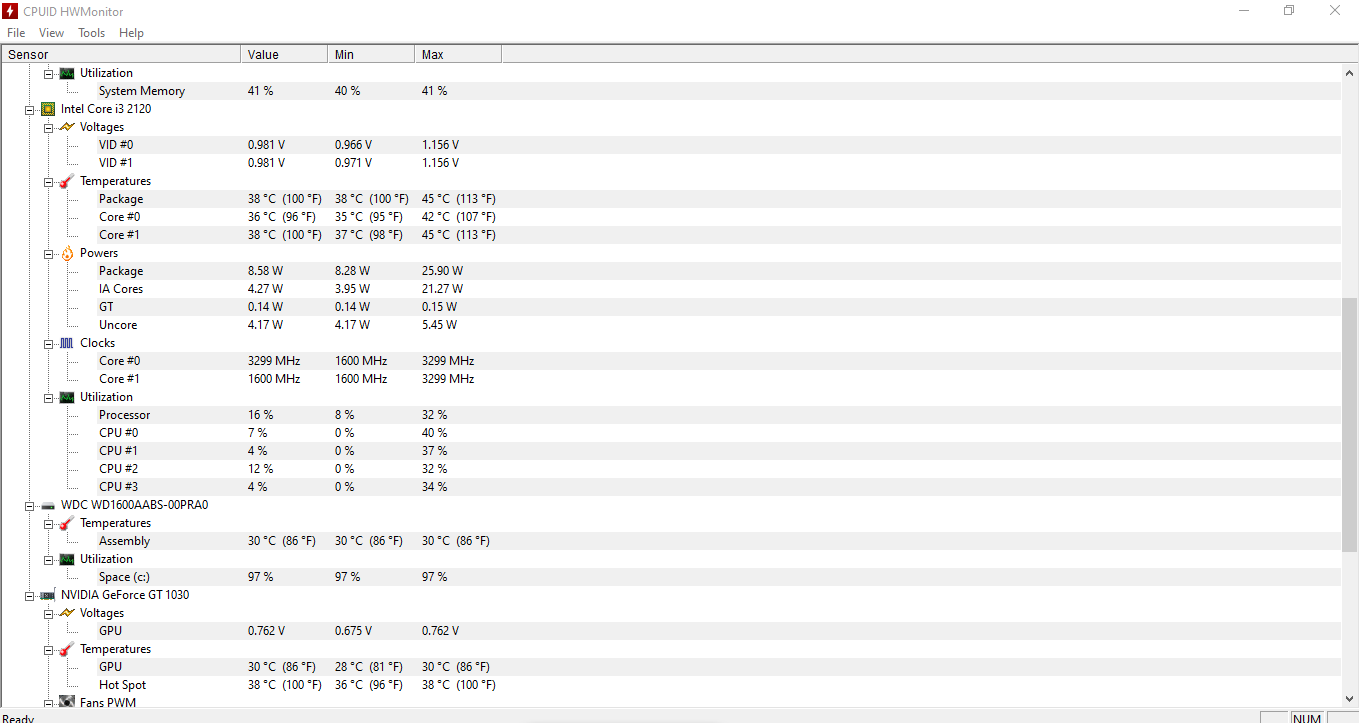Collapse the Clocks section
1359x723 pixels.
point(49,343)
